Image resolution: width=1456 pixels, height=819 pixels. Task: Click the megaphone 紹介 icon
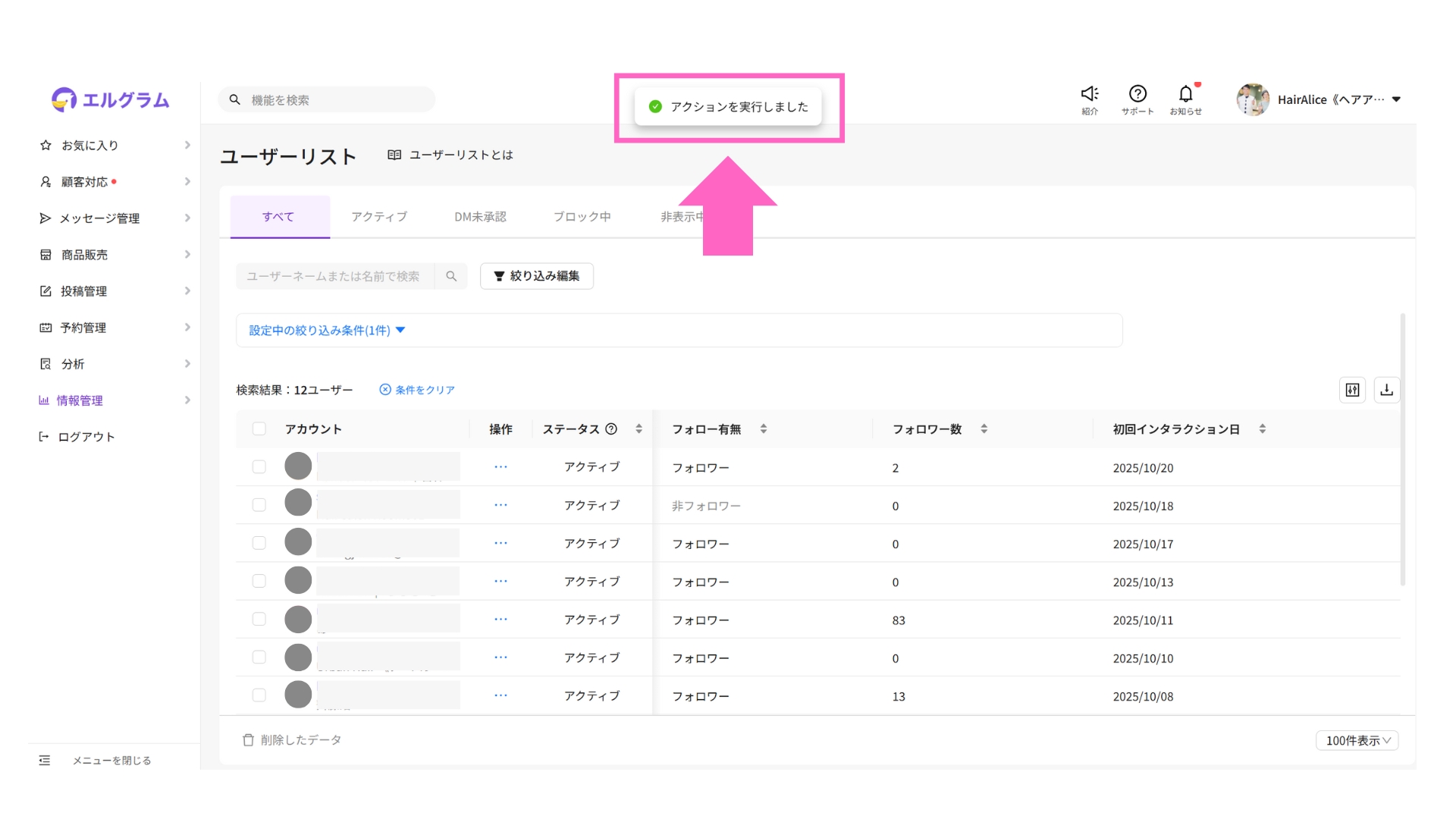[1090, 94]
